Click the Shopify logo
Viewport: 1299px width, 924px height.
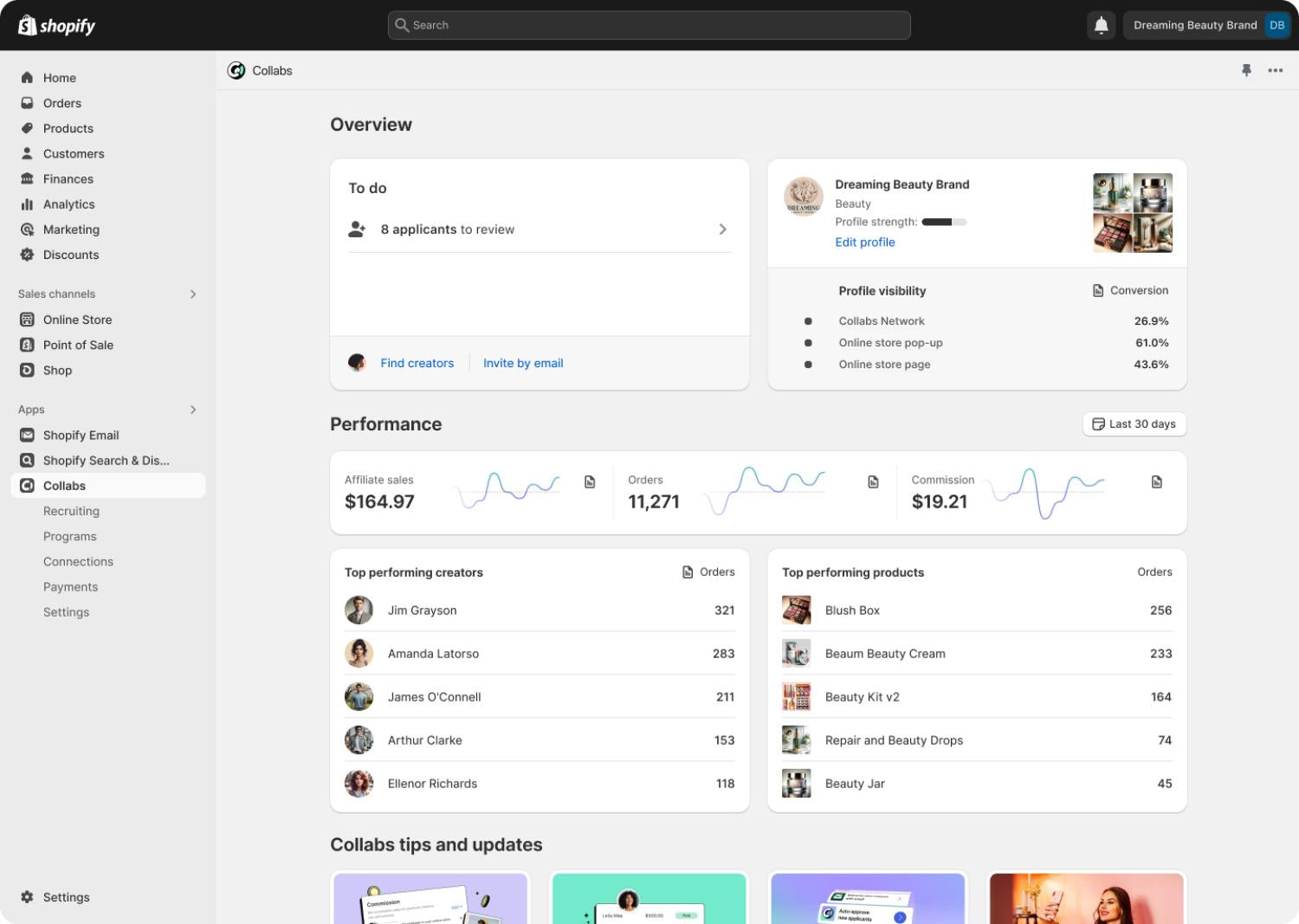[x=55, y=25]
